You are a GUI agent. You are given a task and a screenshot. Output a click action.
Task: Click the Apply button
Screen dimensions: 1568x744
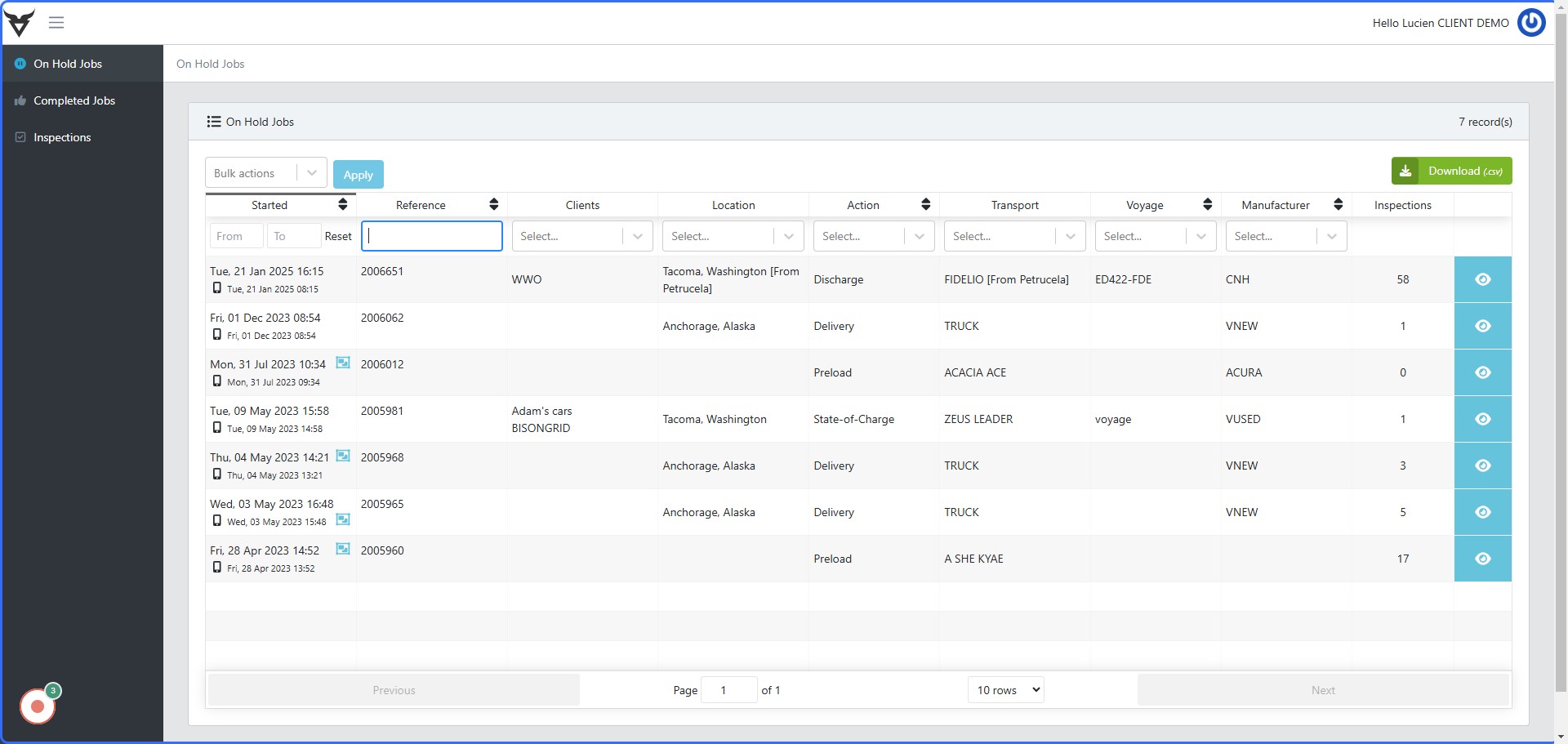[359, 174]
